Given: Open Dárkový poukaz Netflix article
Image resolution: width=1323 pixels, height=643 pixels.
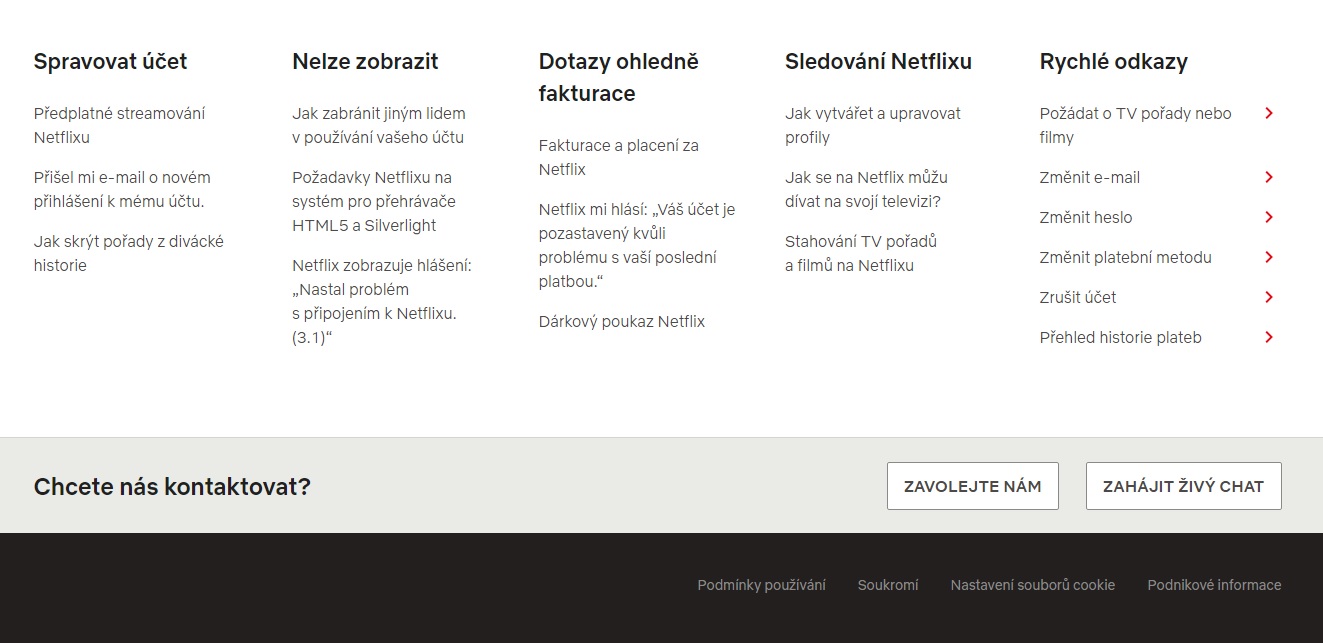Looking at the screenshot, I should pyautogui.click(x=622, y=321).
